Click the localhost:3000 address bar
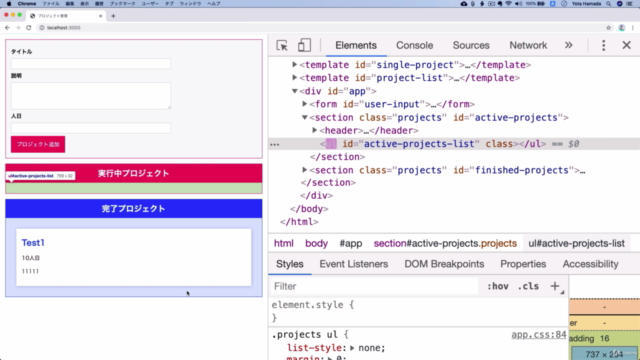640x360 pixels. tap(322, 28)
